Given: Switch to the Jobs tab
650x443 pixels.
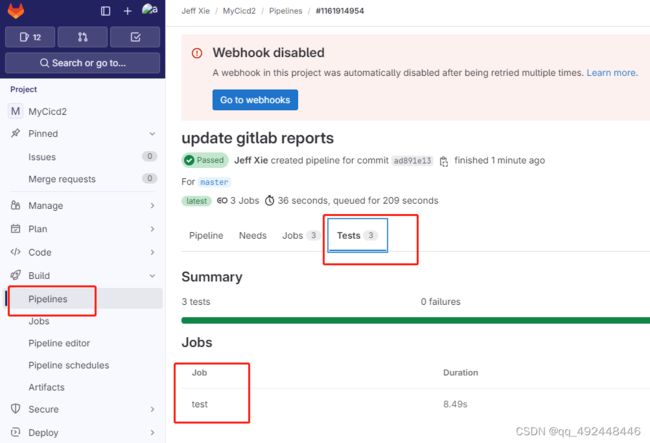Looking at the screenshot, I should click(x=301, y=235).
